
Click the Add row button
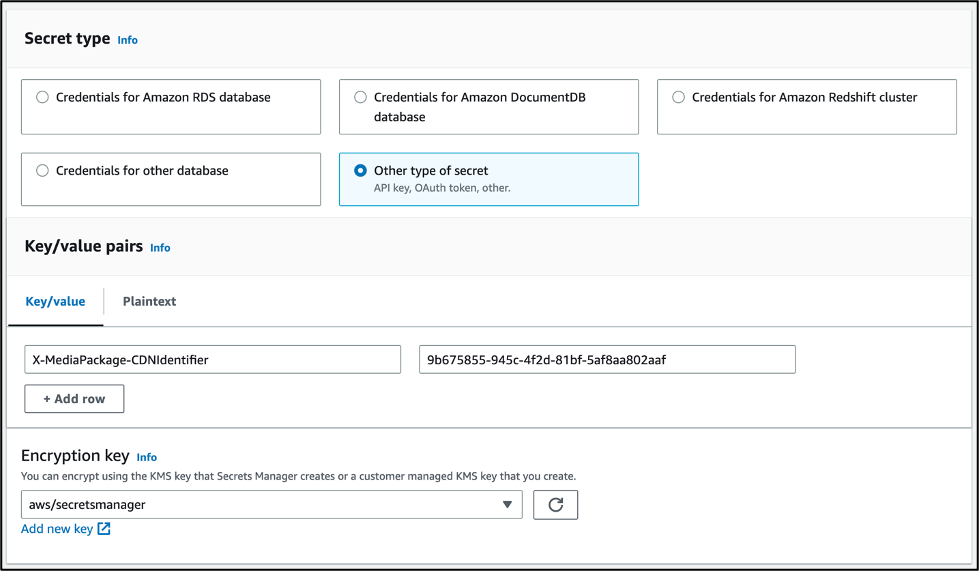74,399
